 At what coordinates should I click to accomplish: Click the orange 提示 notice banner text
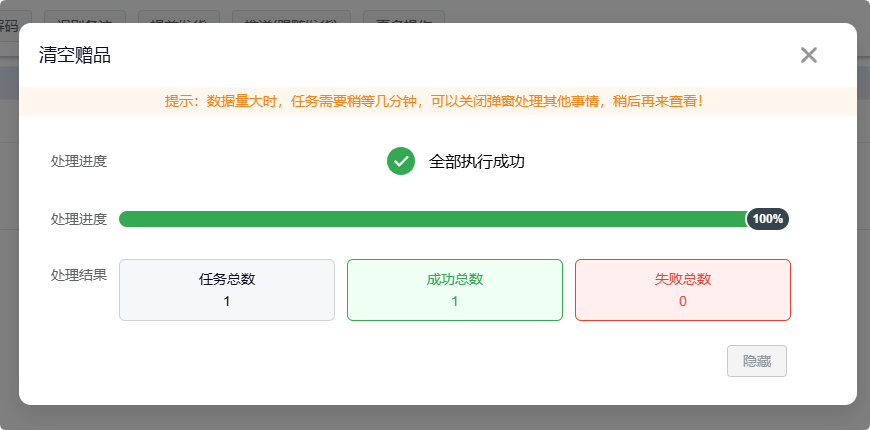[434, 102]
